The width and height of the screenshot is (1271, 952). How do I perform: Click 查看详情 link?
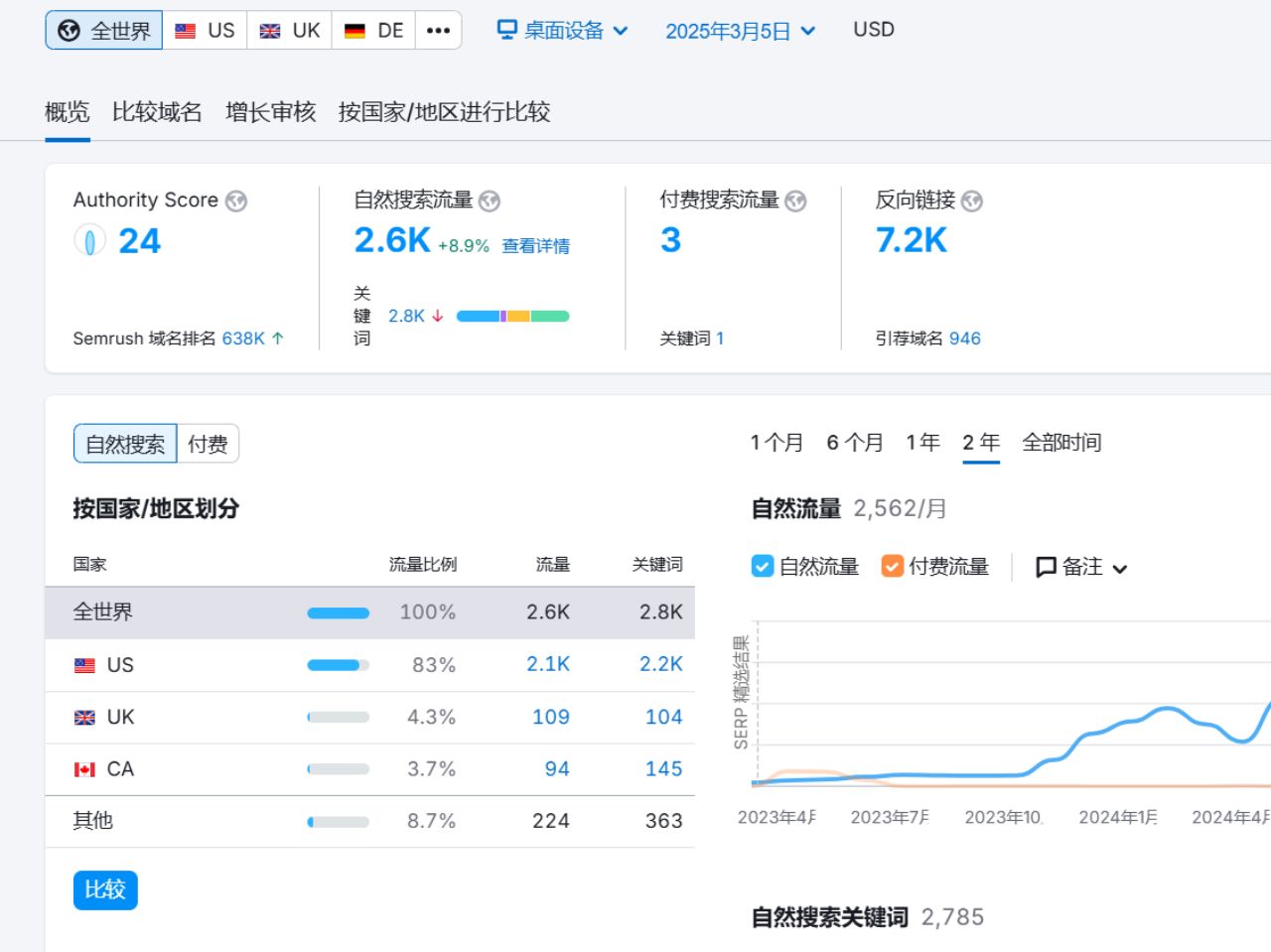(x=536, y=246)
